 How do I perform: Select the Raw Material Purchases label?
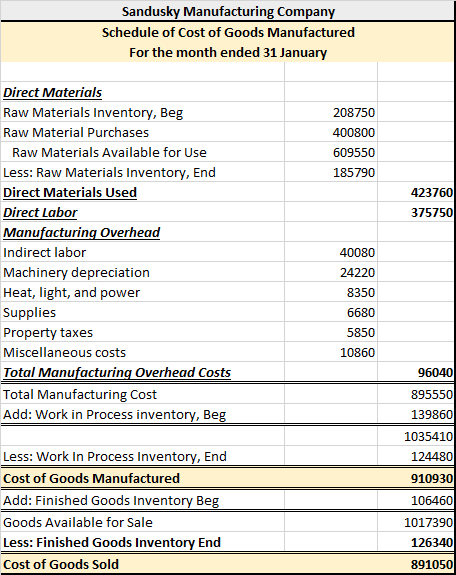[x=76, y=132]
